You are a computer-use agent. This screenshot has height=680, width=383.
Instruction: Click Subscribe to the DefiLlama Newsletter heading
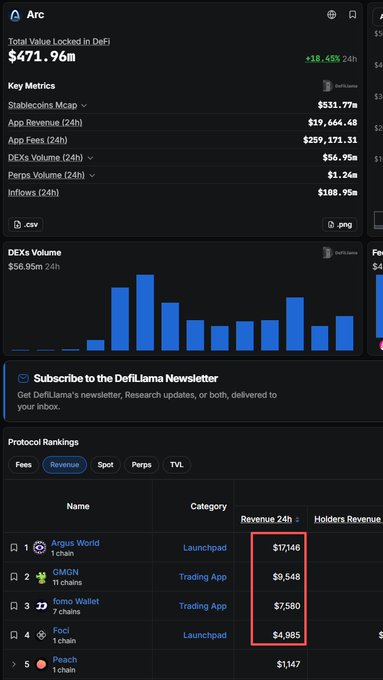[x=125, y=379]
